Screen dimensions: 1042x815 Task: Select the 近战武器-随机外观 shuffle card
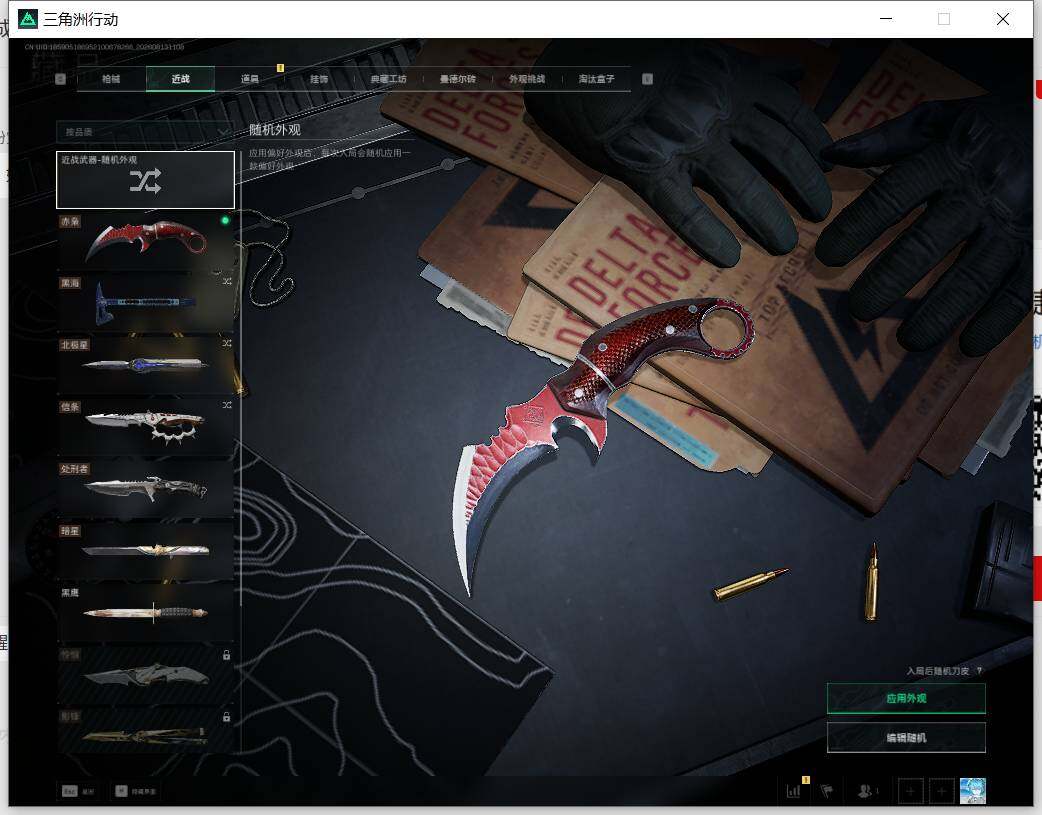pos(146,179)
